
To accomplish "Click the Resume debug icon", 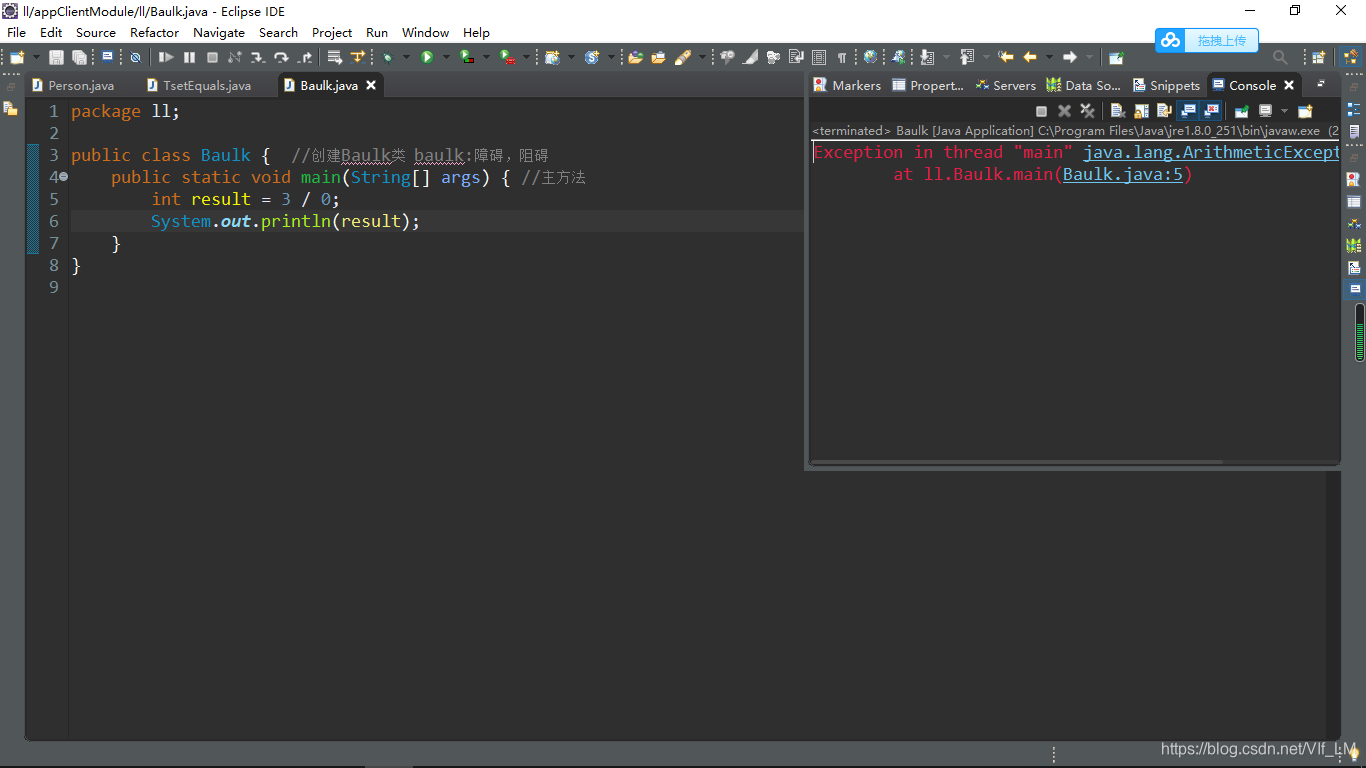I will (166, 57).
